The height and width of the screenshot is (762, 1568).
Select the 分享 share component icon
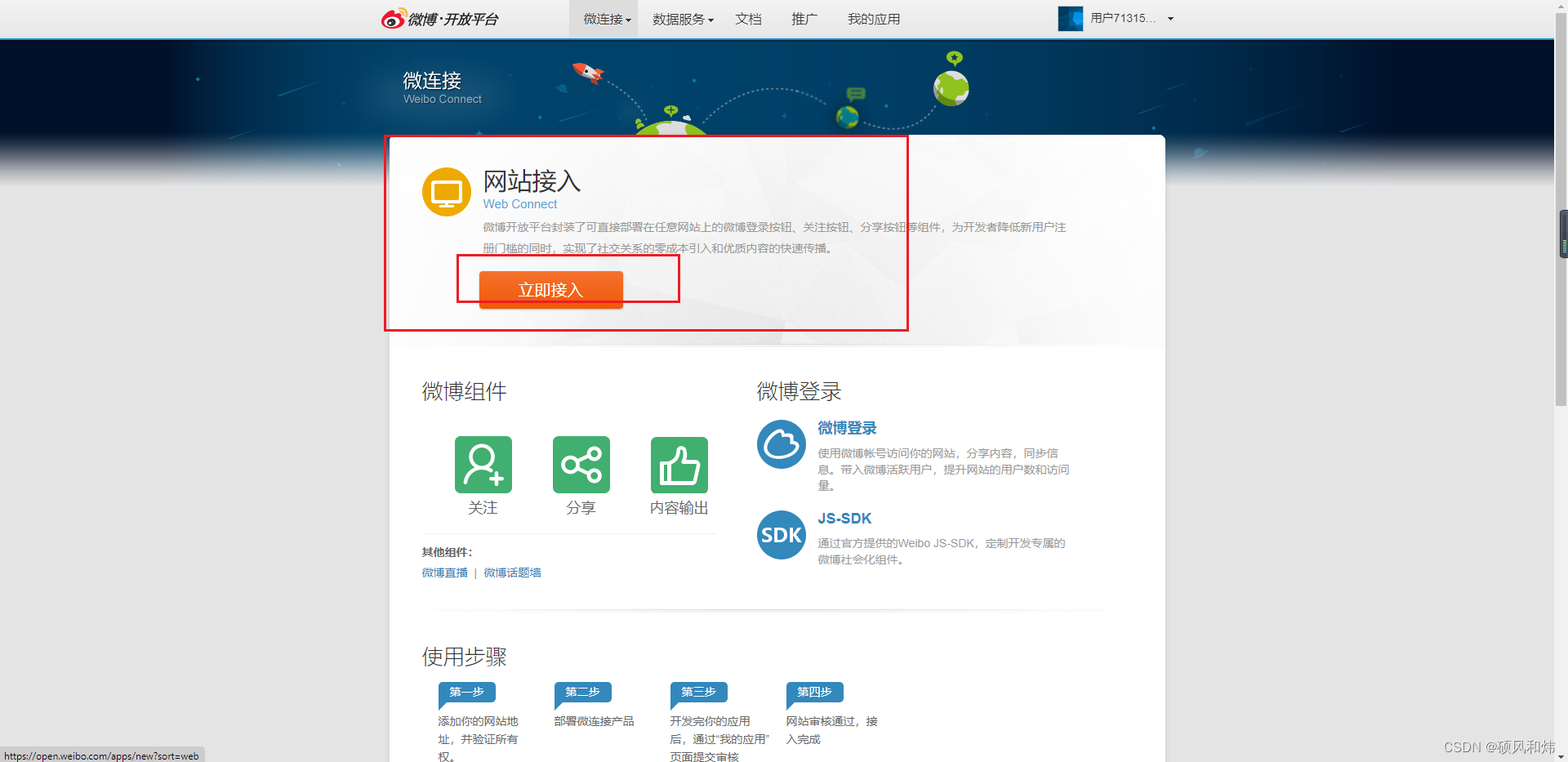pyautogui.click(x=581, y=464)
